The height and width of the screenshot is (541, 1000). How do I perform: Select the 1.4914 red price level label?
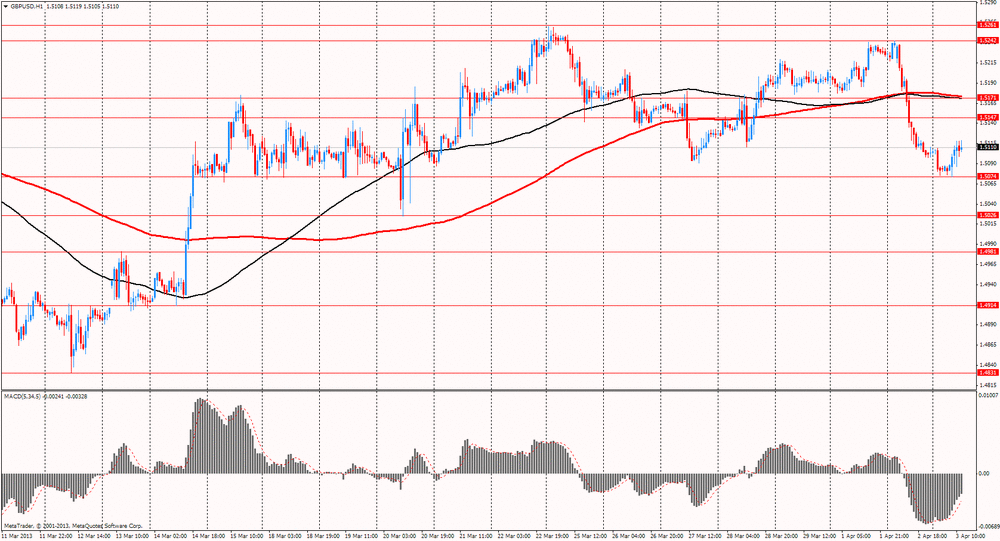point(987,306)
